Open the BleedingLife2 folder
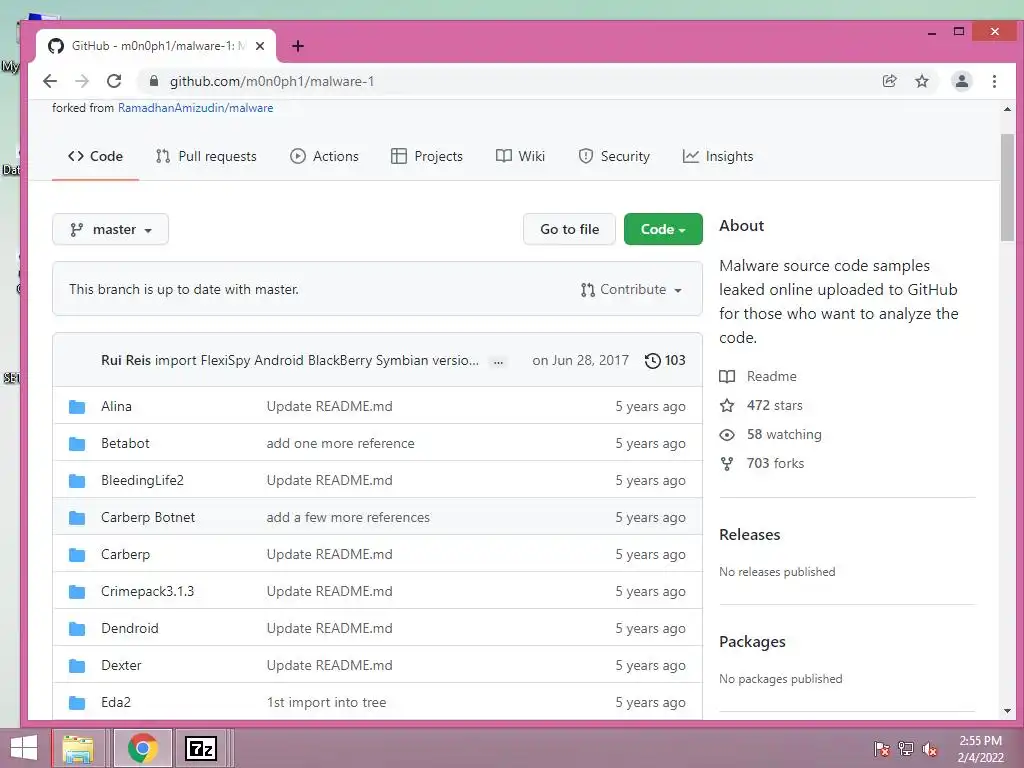The image size is (1024, 768). point(142,481)
